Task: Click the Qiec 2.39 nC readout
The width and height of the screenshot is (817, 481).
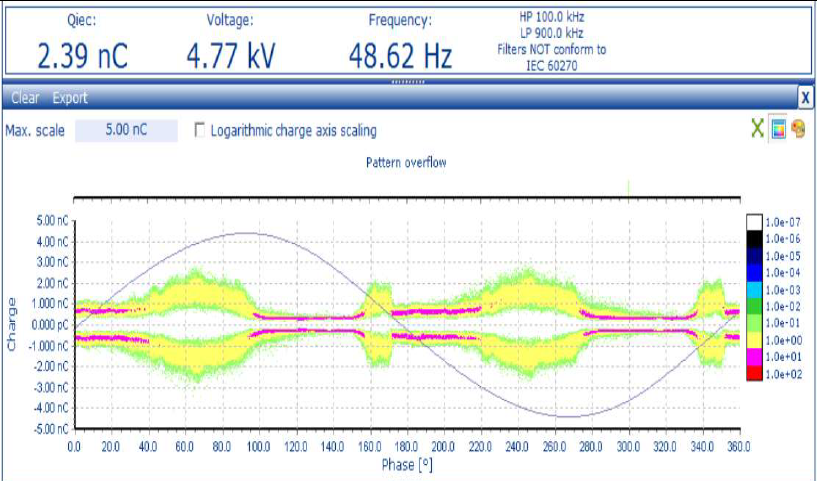Action: point(82,55)
